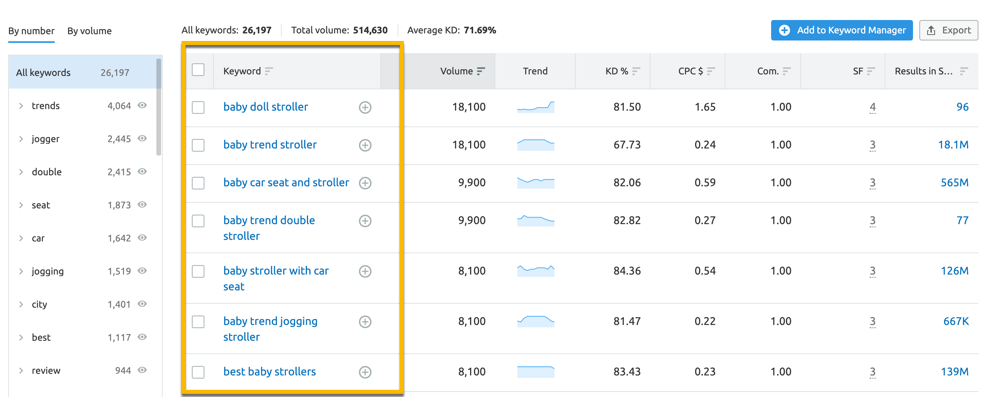Switch to By number tab
Image resolution: width=1000 pixels, height=397 pixels.
[31, 31]
